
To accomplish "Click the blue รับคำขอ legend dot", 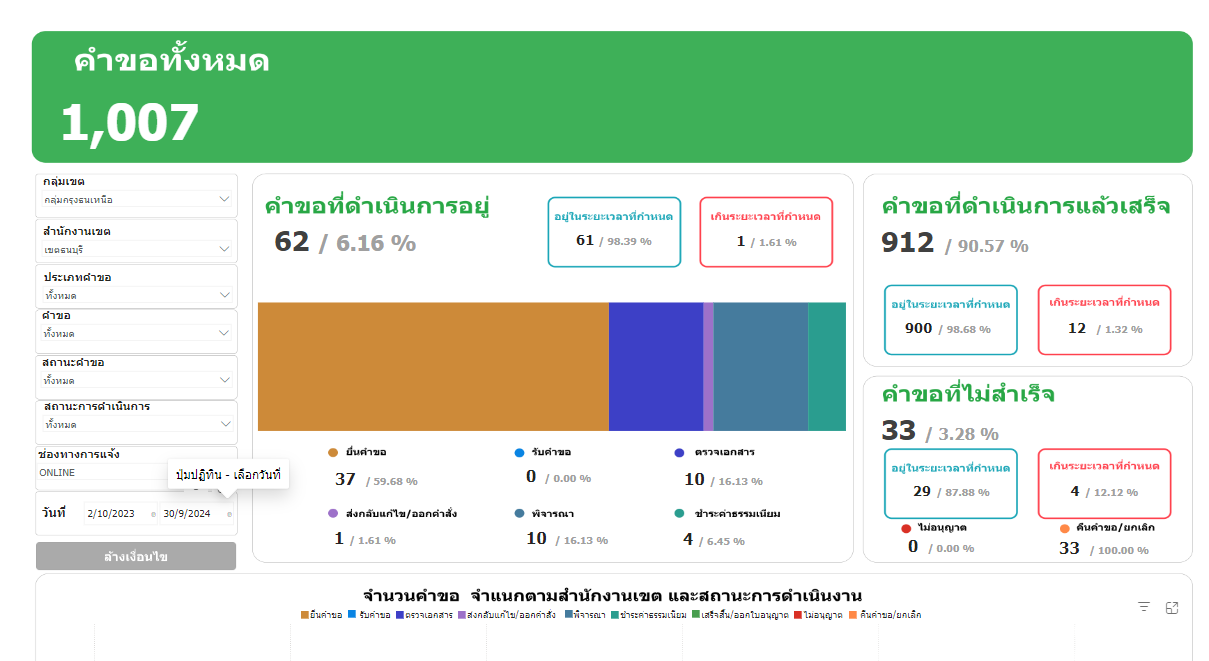I will [x=519, y=453].
